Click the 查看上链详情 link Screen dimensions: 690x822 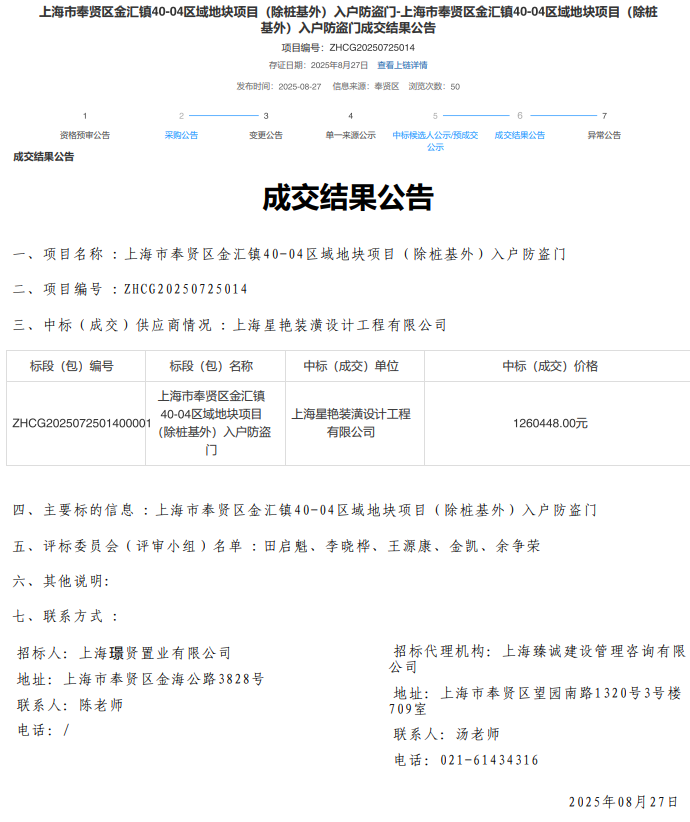point(402,65)
